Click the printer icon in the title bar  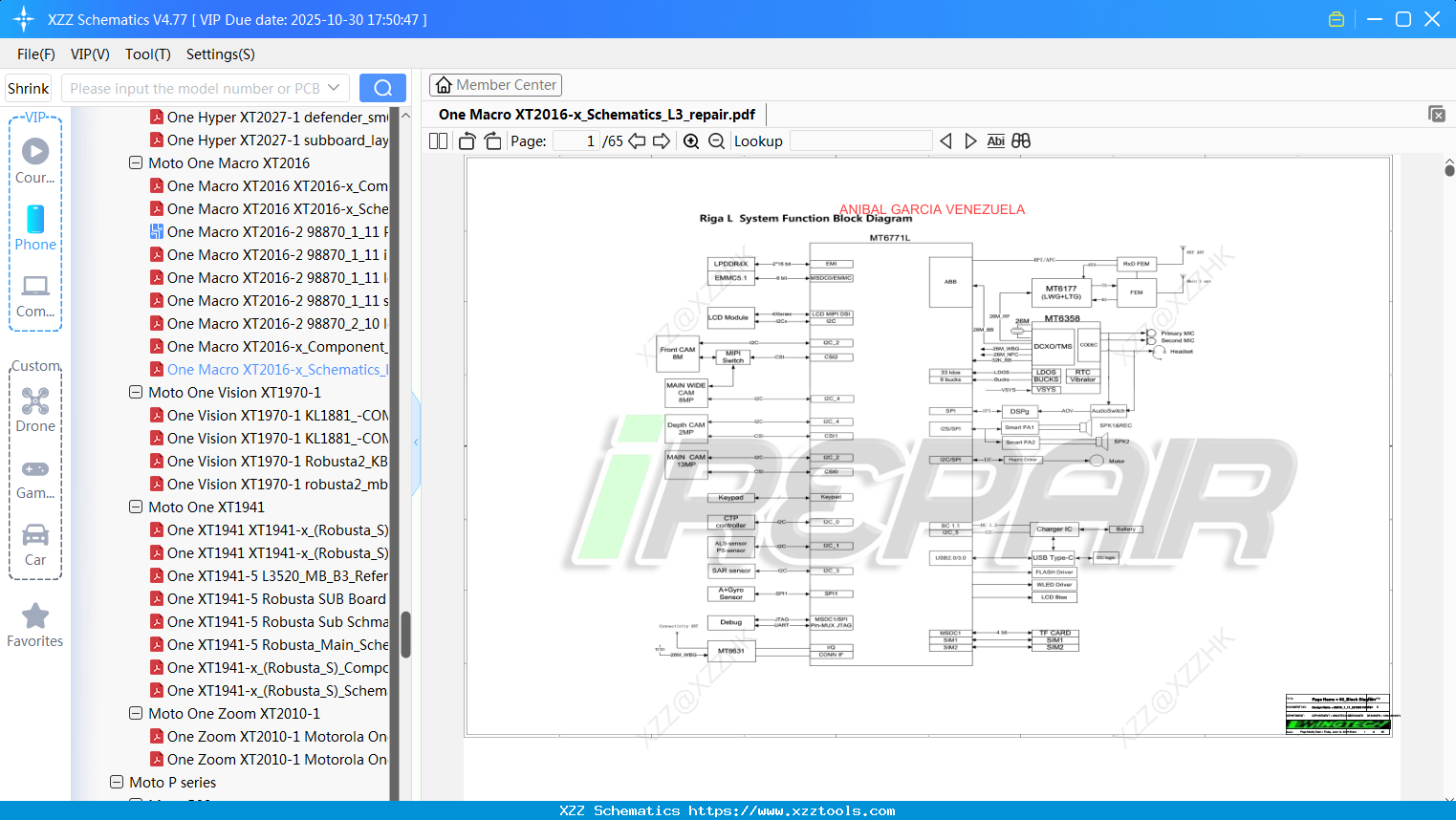tap(1336, 18)
